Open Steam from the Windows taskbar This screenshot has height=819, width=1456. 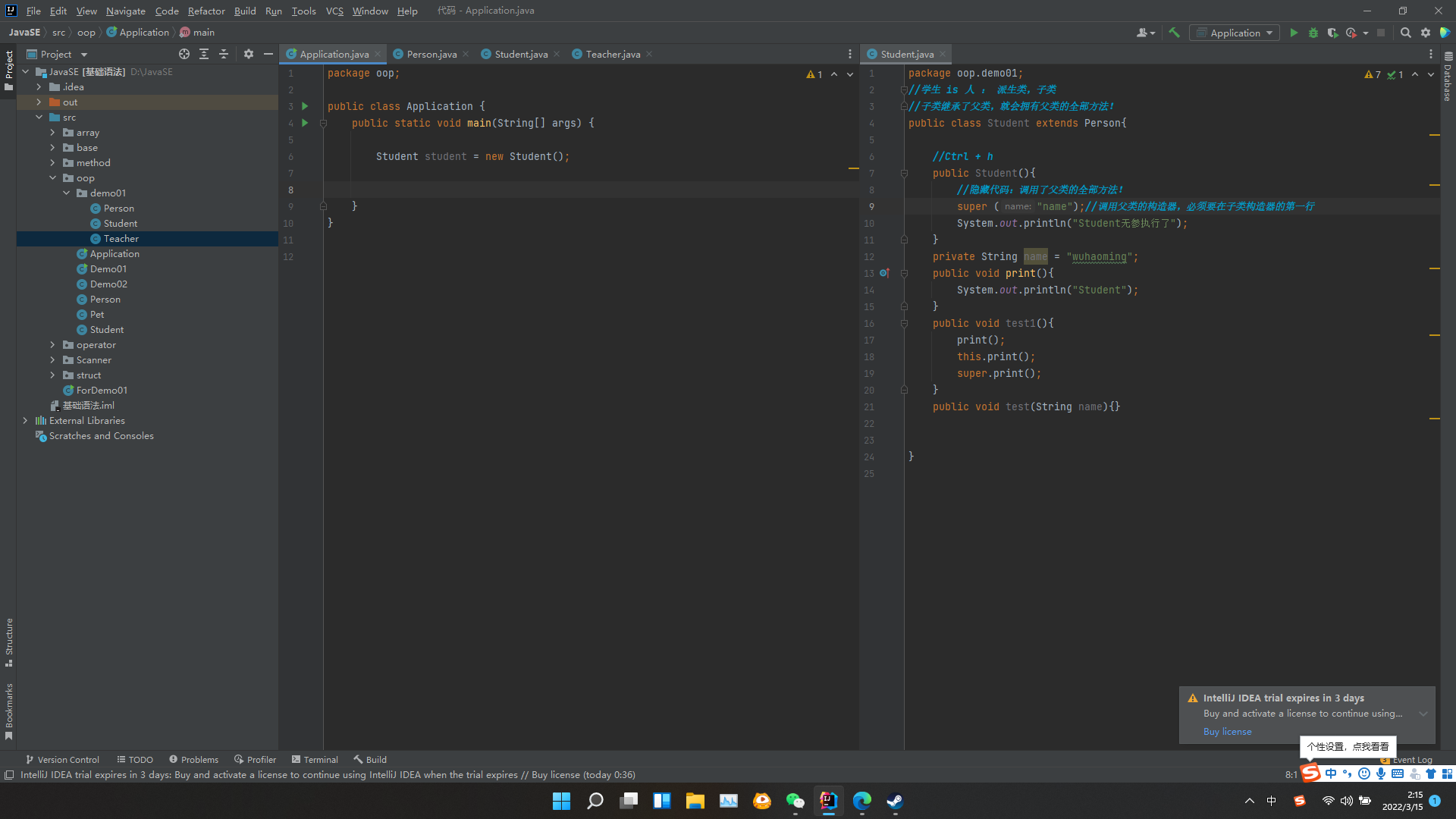click(895, 801)
